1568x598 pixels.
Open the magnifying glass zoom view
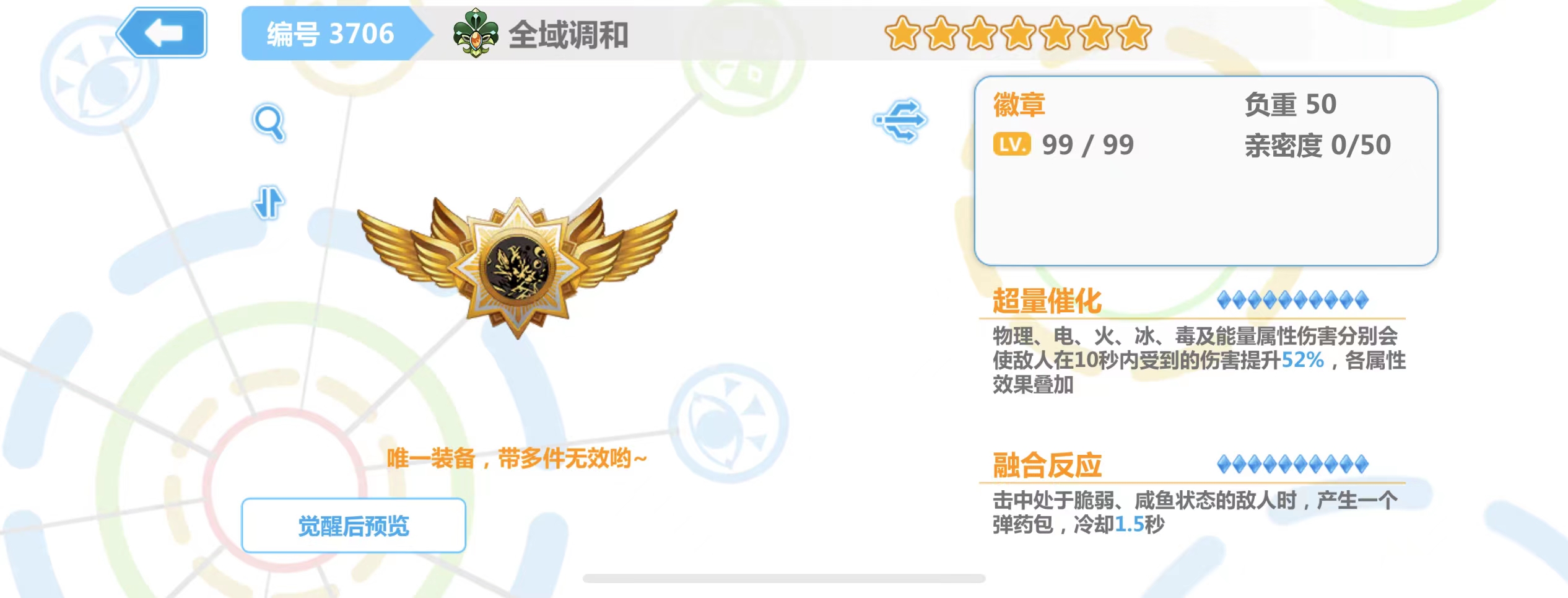point(269,123)
